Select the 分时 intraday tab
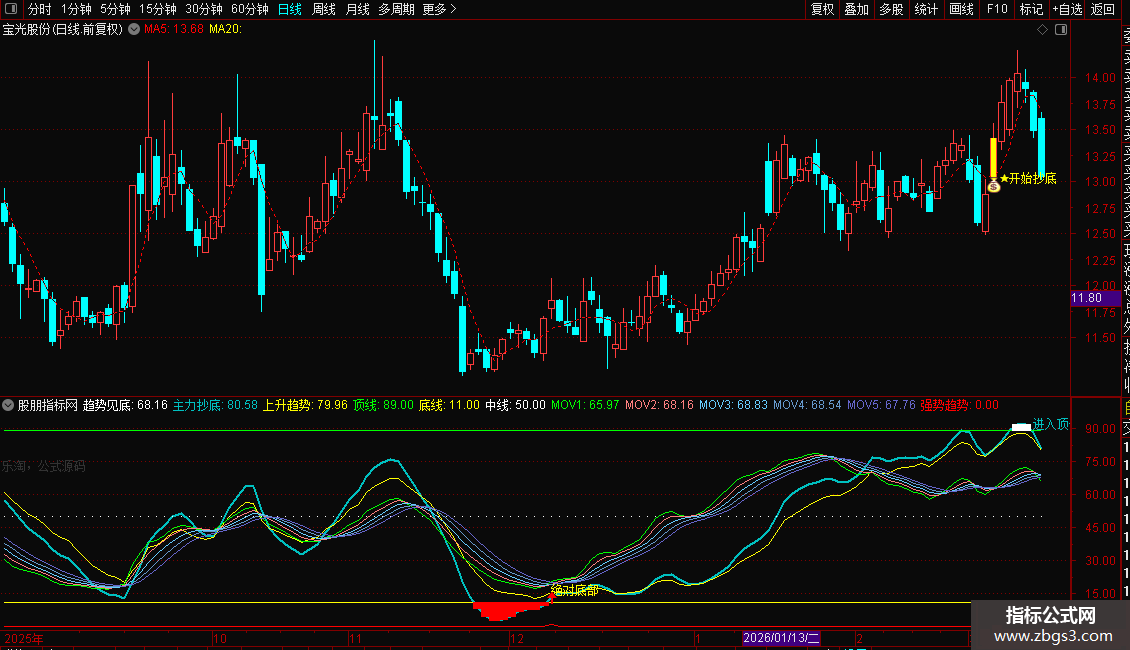 click(x=39, y=10)
